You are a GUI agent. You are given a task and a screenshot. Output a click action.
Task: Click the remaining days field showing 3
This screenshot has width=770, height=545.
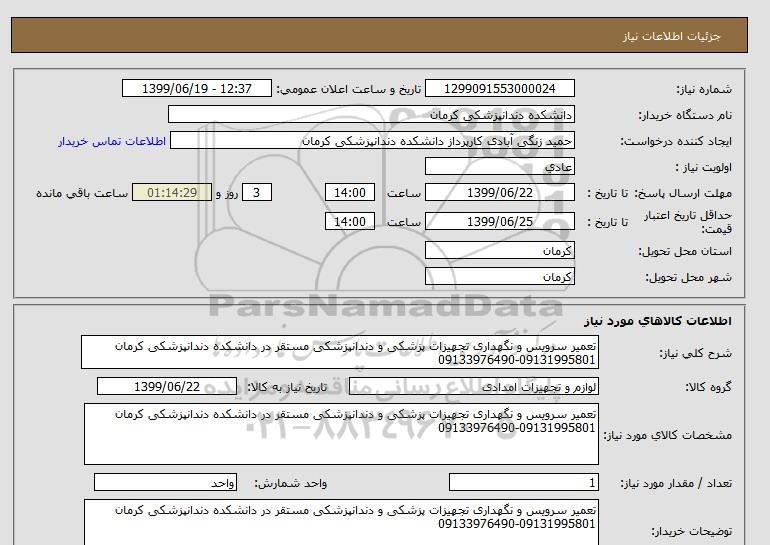pyautogui.click(x=257, y=192)
